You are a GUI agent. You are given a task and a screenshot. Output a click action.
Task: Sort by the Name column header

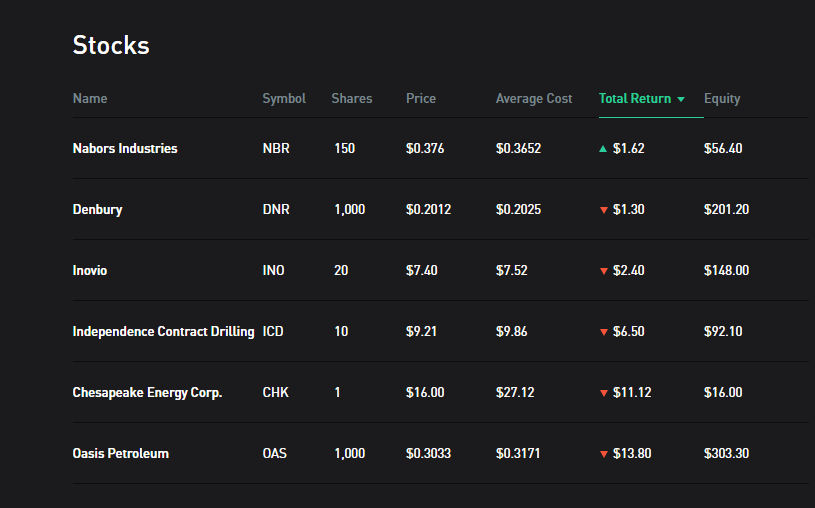(90, 99)
